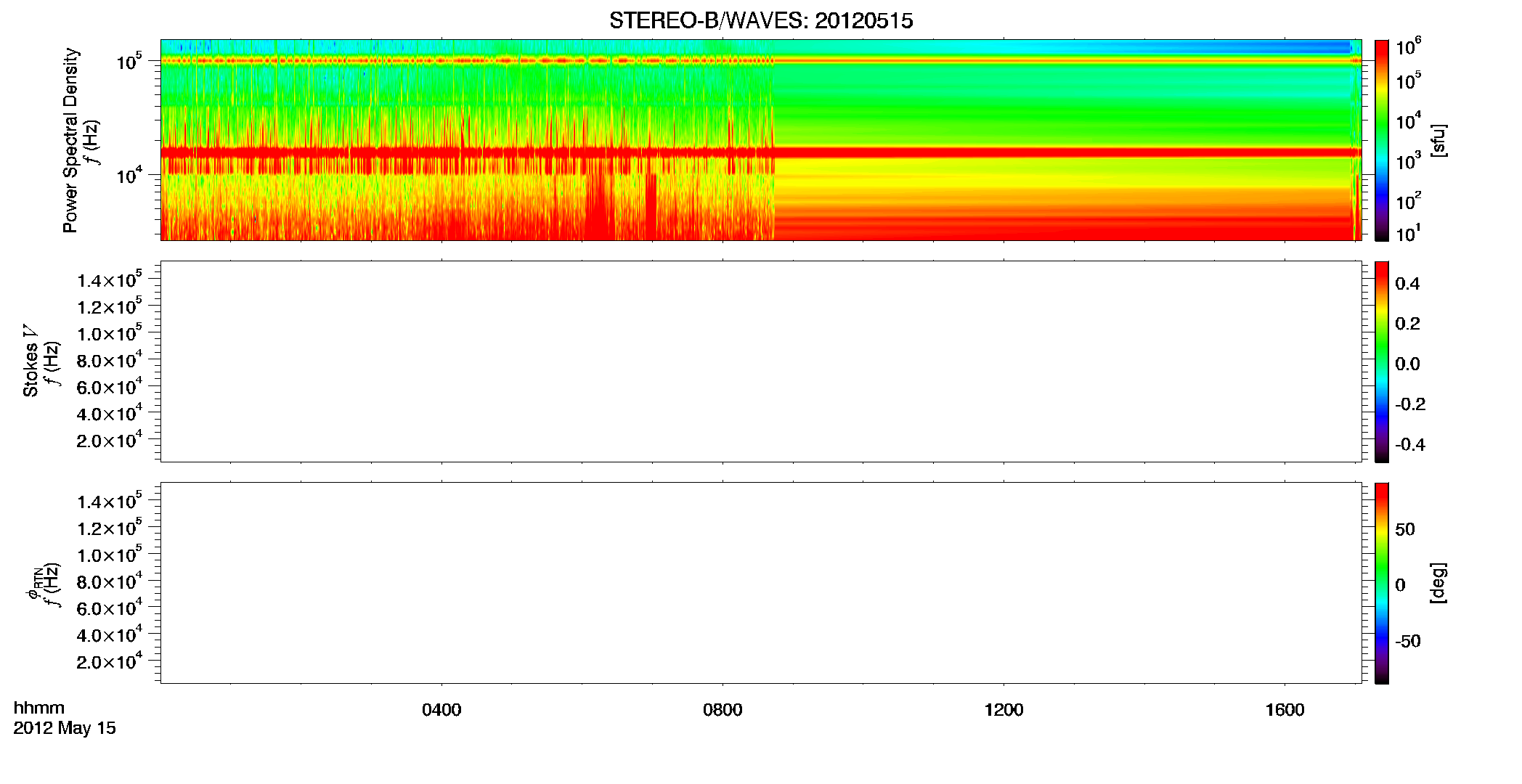
Task: Click the 2.0×10^4 tick on phi RTN axis
Action: pyautogui.click(x=109, y=661)
